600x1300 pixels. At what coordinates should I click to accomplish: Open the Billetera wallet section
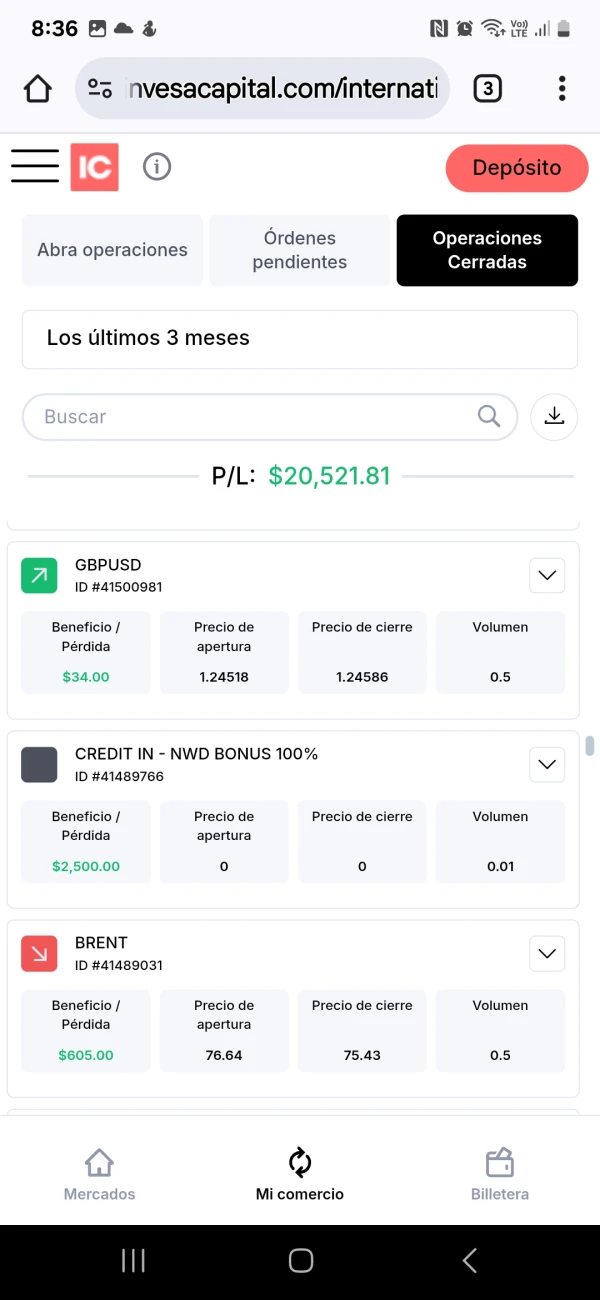click(500, 1175)
